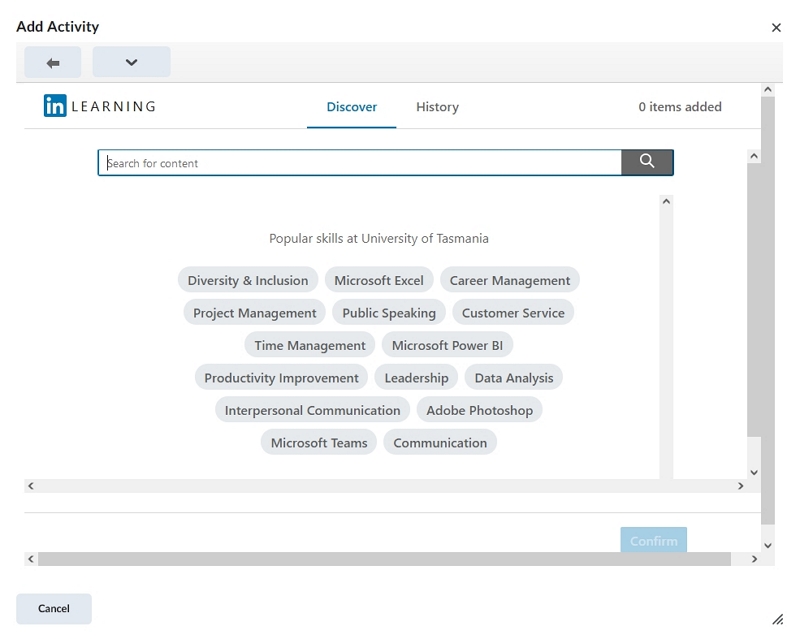Click the inner horizontal scrollbar left arrow

click(31, 486)
